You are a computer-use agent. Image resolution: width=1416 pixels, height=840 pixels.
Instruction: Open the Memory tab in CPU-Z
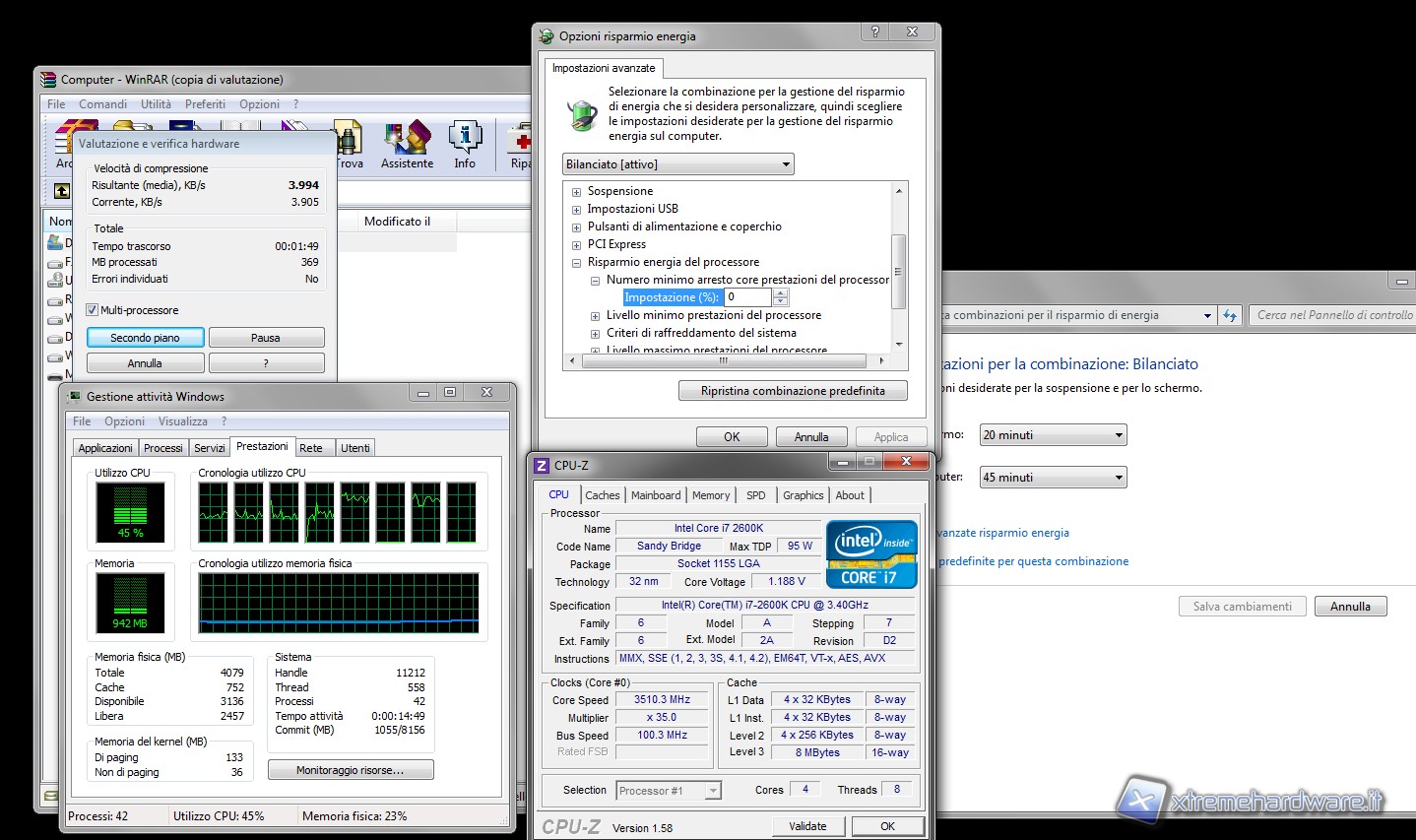pos(711,495)
